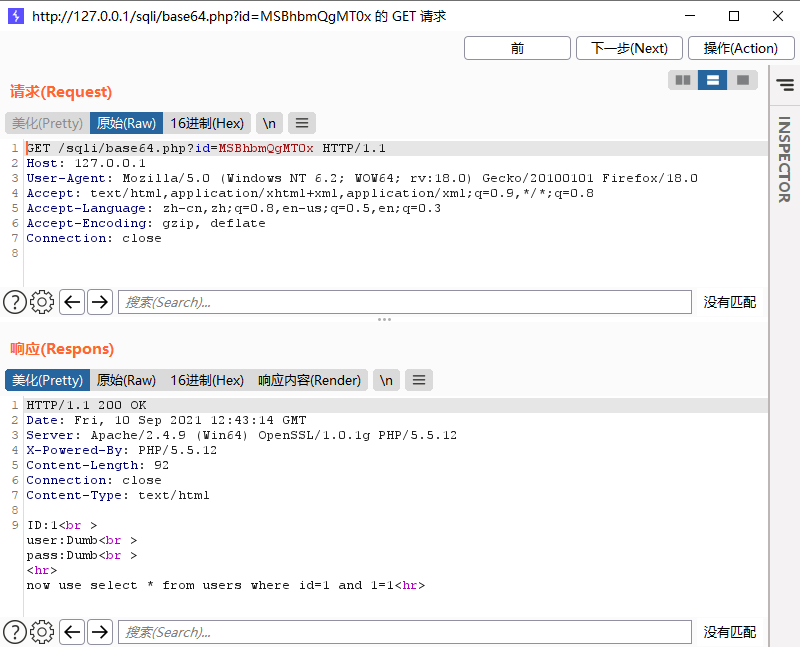
Task: Click the Content-Type: text/html line
Action: click(x=118, y=495)
